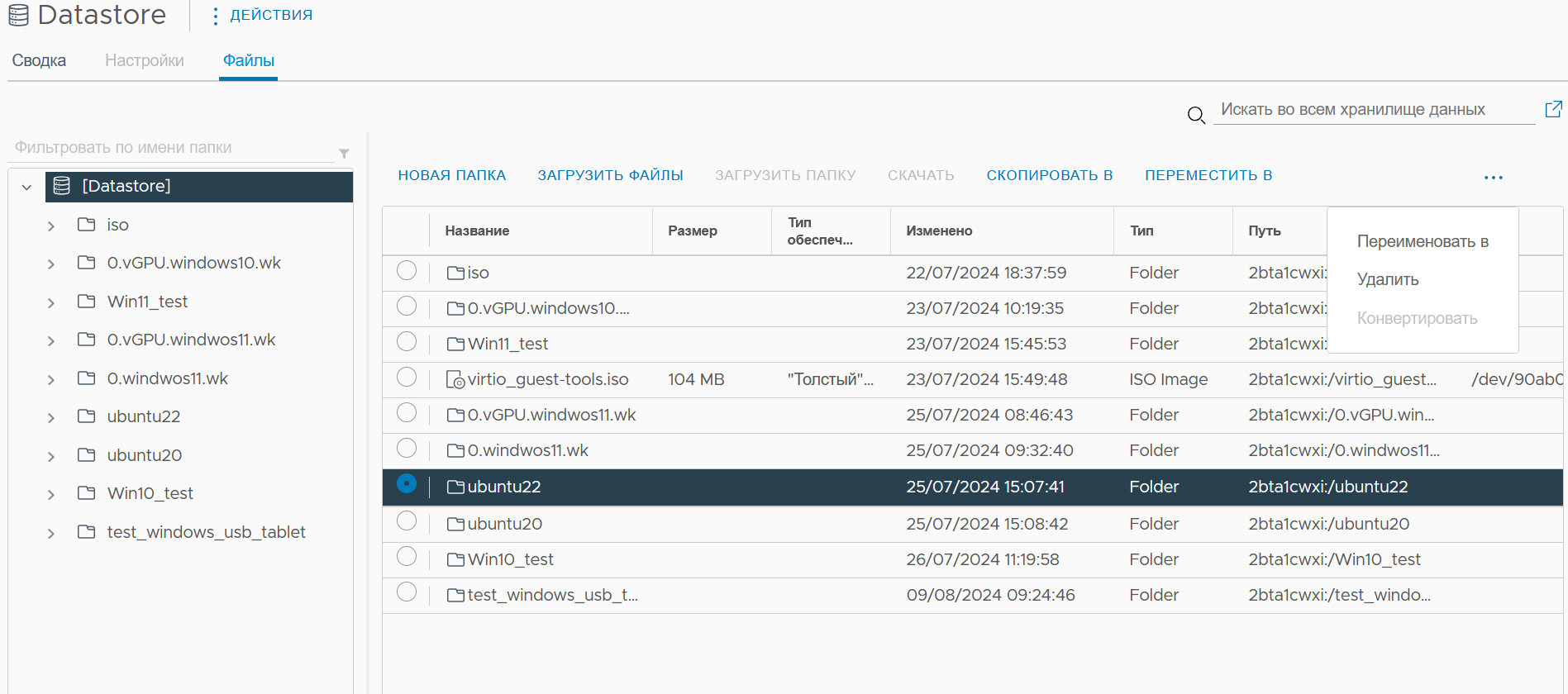Viewport: 1568px width, 694px height.
Task: Expand ubuntu22 folder in tree
Action: point(51,417)
